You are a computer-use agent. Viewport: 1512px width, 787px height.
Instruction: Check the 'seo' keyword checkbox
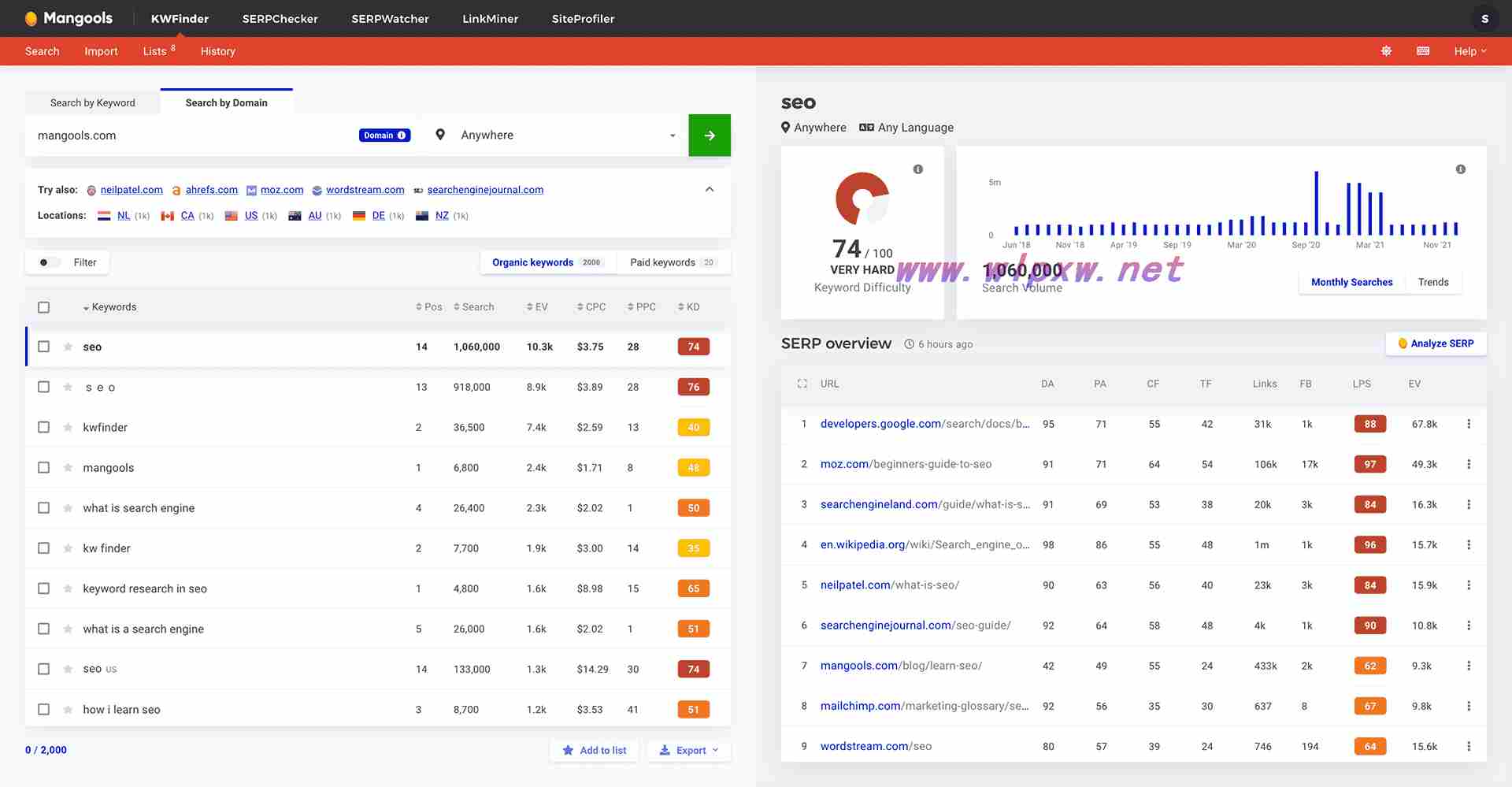click(x=44, y=347)
